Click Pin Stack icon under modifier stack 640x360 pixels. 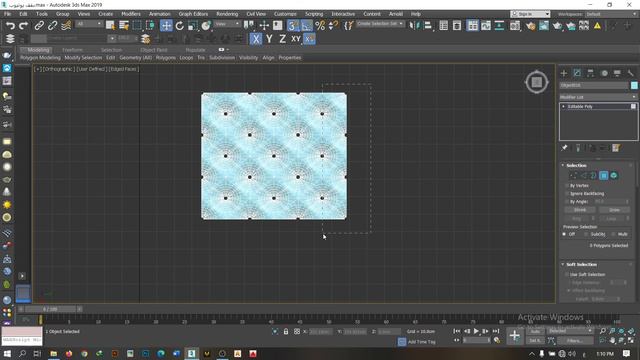coord(564,148)
